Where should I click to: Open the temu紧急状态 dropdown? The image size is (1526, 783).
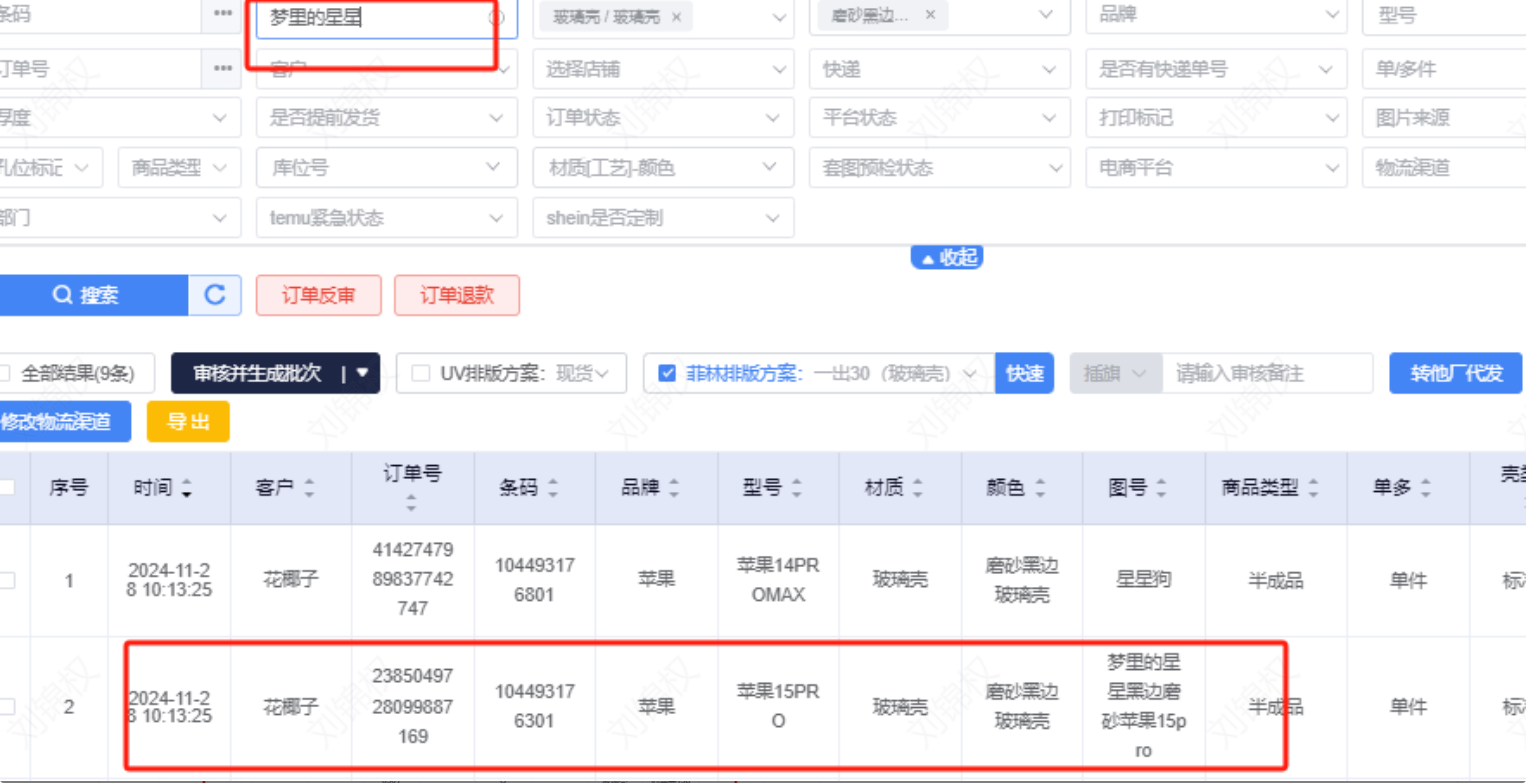click(387, 217)
